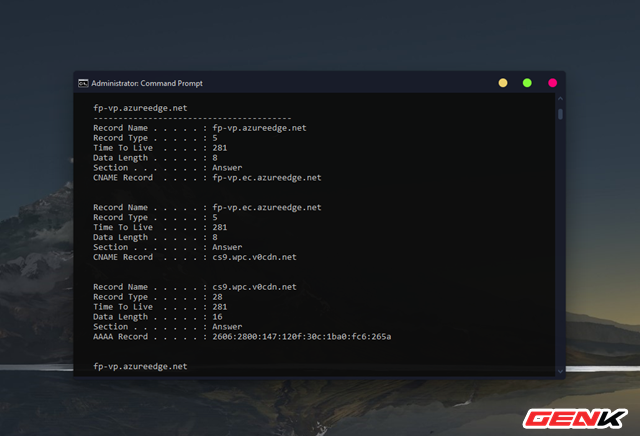
Task: Click Time To Live 281 in third record
Action: tap(220, 307)
